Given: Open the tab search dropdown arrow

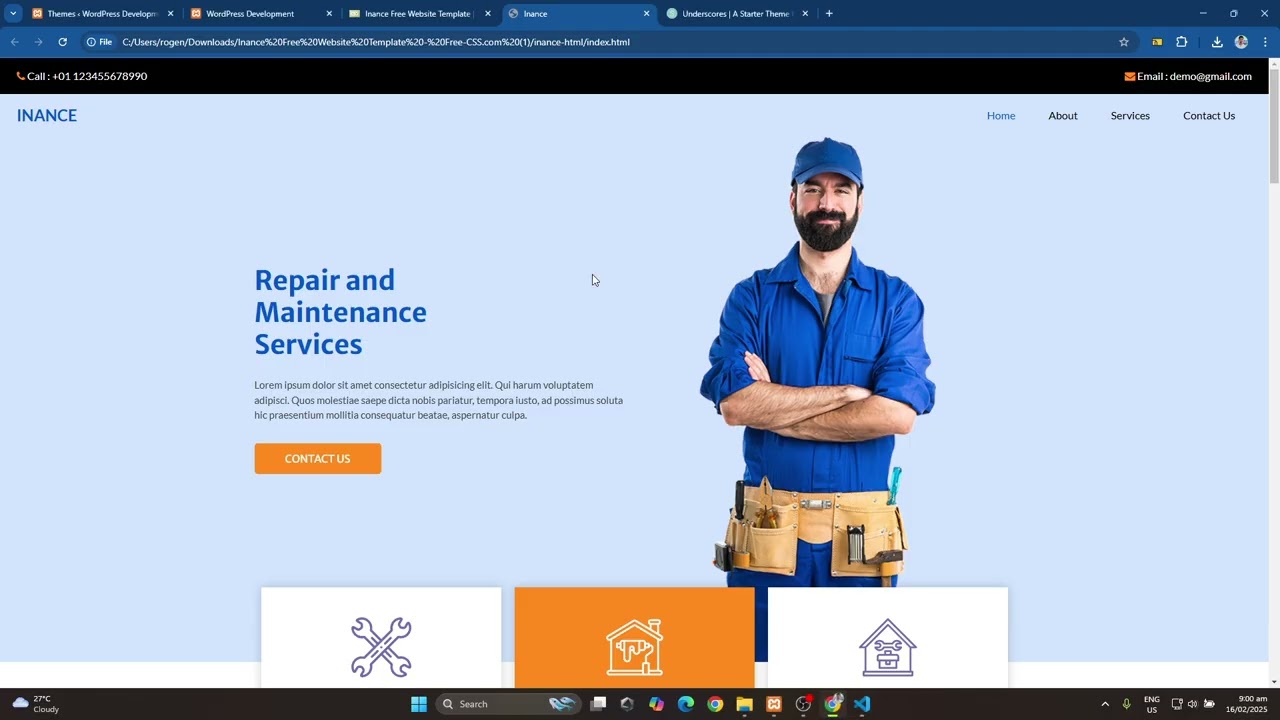Looking at the screenshot, I should [x=13, y=14].
